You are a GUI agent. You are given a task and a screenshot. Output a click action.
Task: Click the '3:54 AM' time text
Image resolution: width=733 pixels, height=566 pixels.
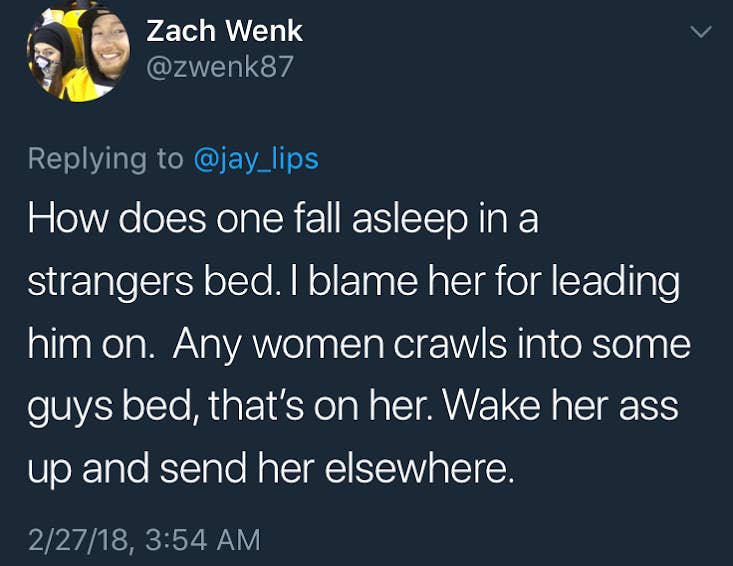coord(203,540)
